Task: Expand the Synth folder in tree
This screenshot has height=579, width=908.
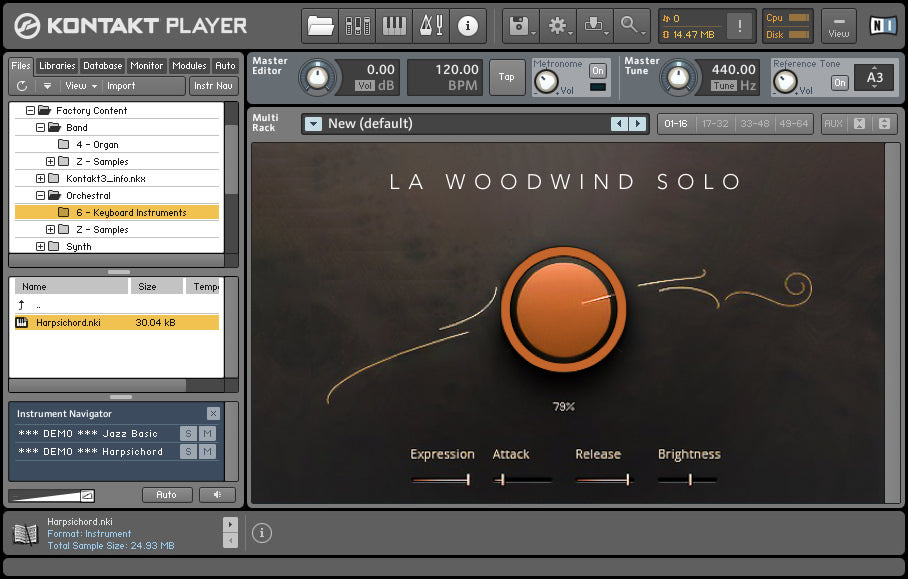Action: pyautogui.click(x=41, y=246)
